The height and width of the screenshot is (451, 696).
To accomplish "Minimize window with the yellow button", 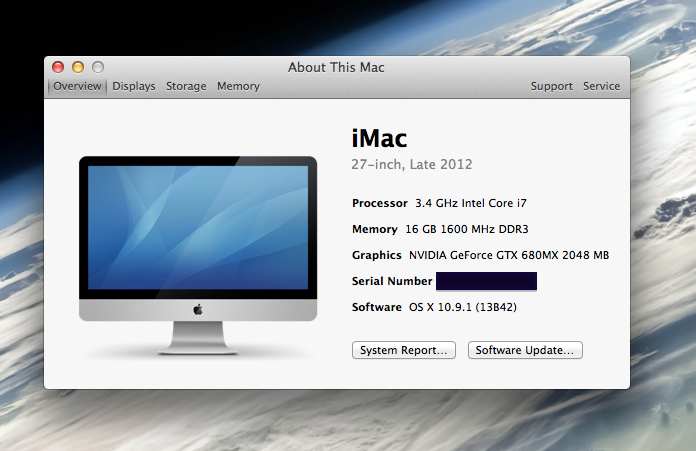I will tap(78, 67).
